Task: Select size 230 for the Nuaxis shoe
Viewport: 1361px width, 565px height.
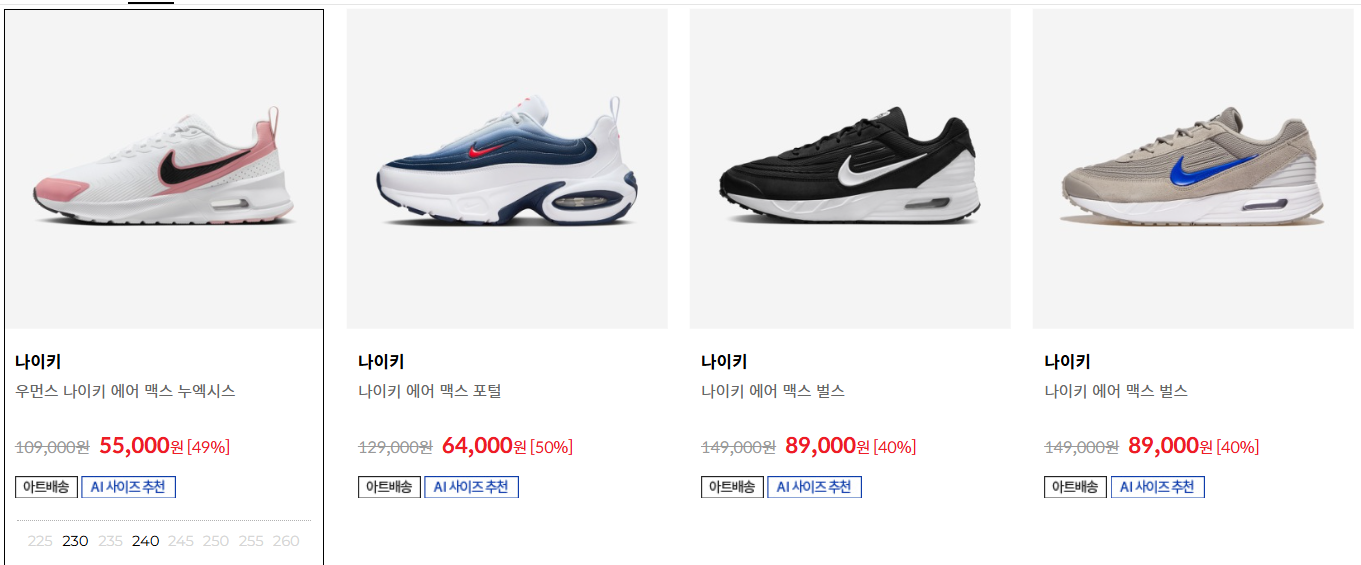Action: coord(75,541)
